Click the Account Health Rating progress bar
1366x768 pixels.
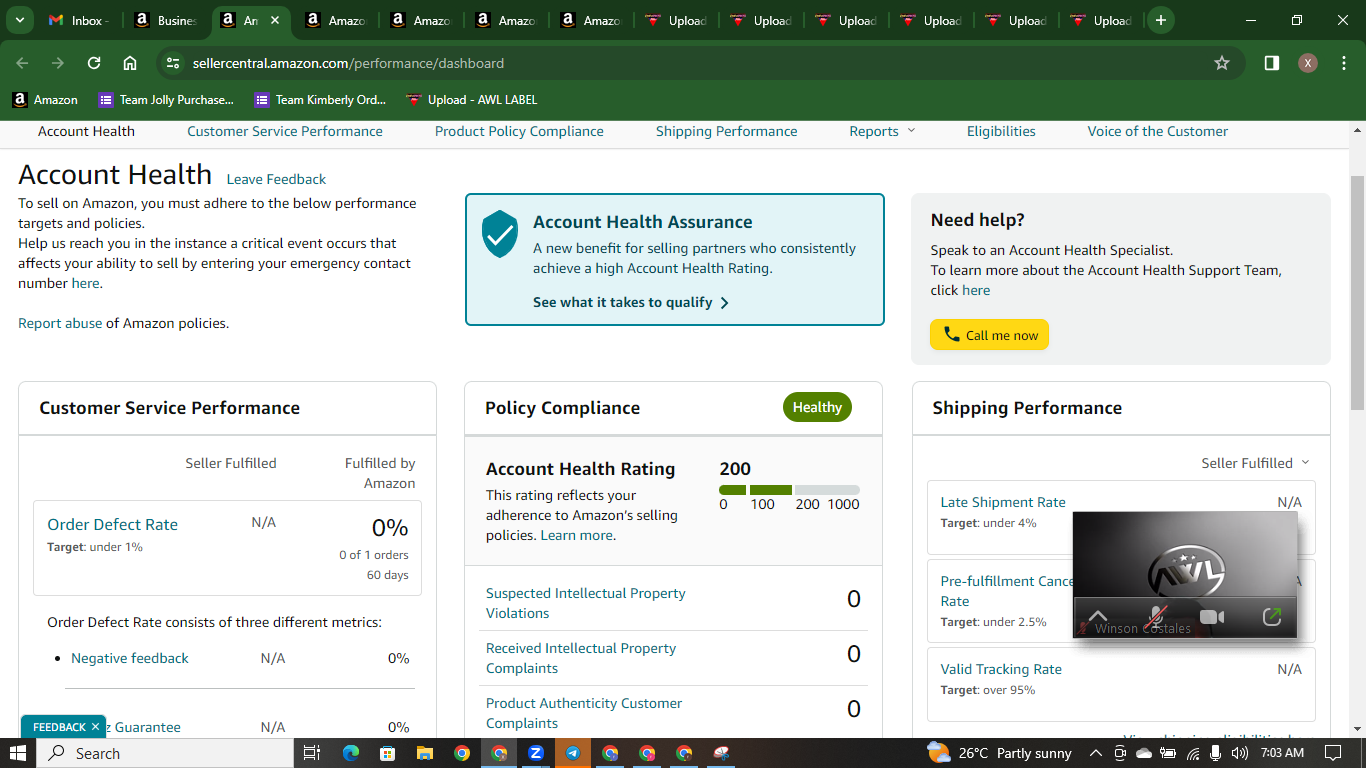[789, 490]
